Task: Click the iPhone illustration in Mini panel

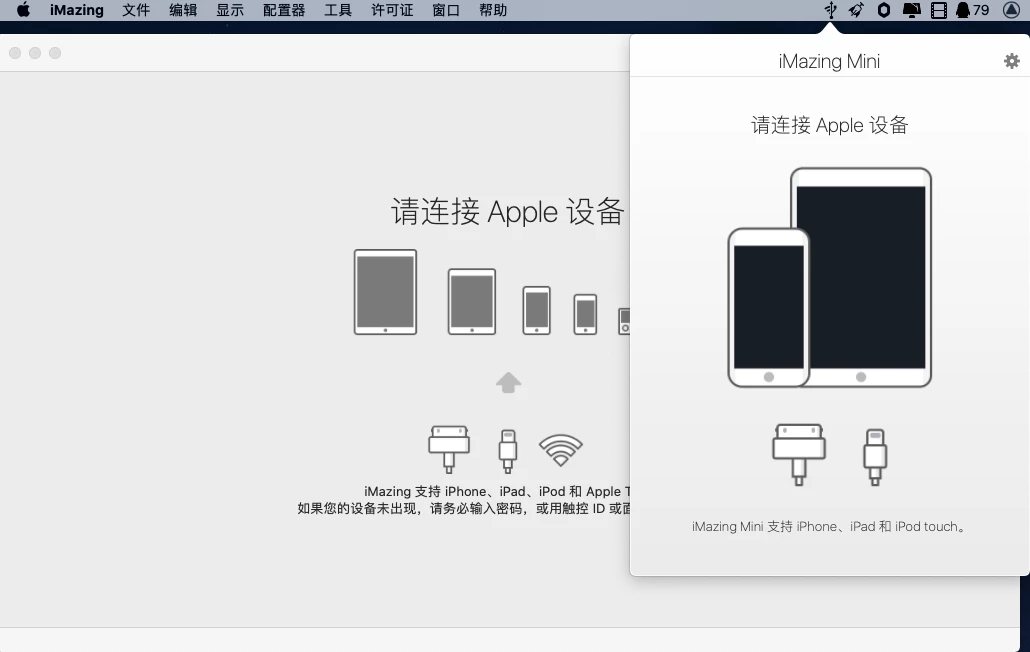Action: click(768, 307)
